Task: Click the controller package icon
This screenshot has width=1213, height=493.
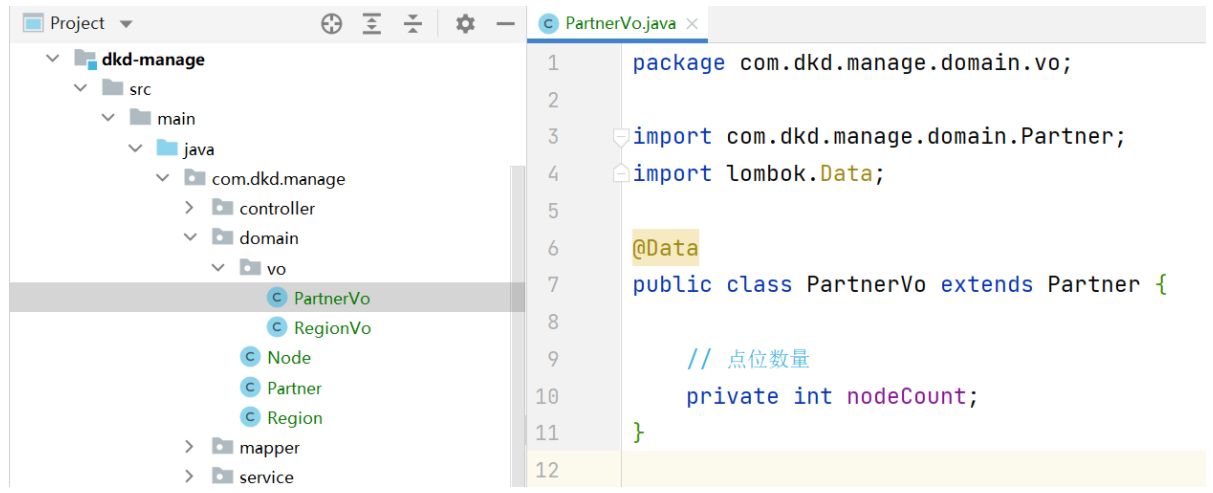Action: point(223,208)
